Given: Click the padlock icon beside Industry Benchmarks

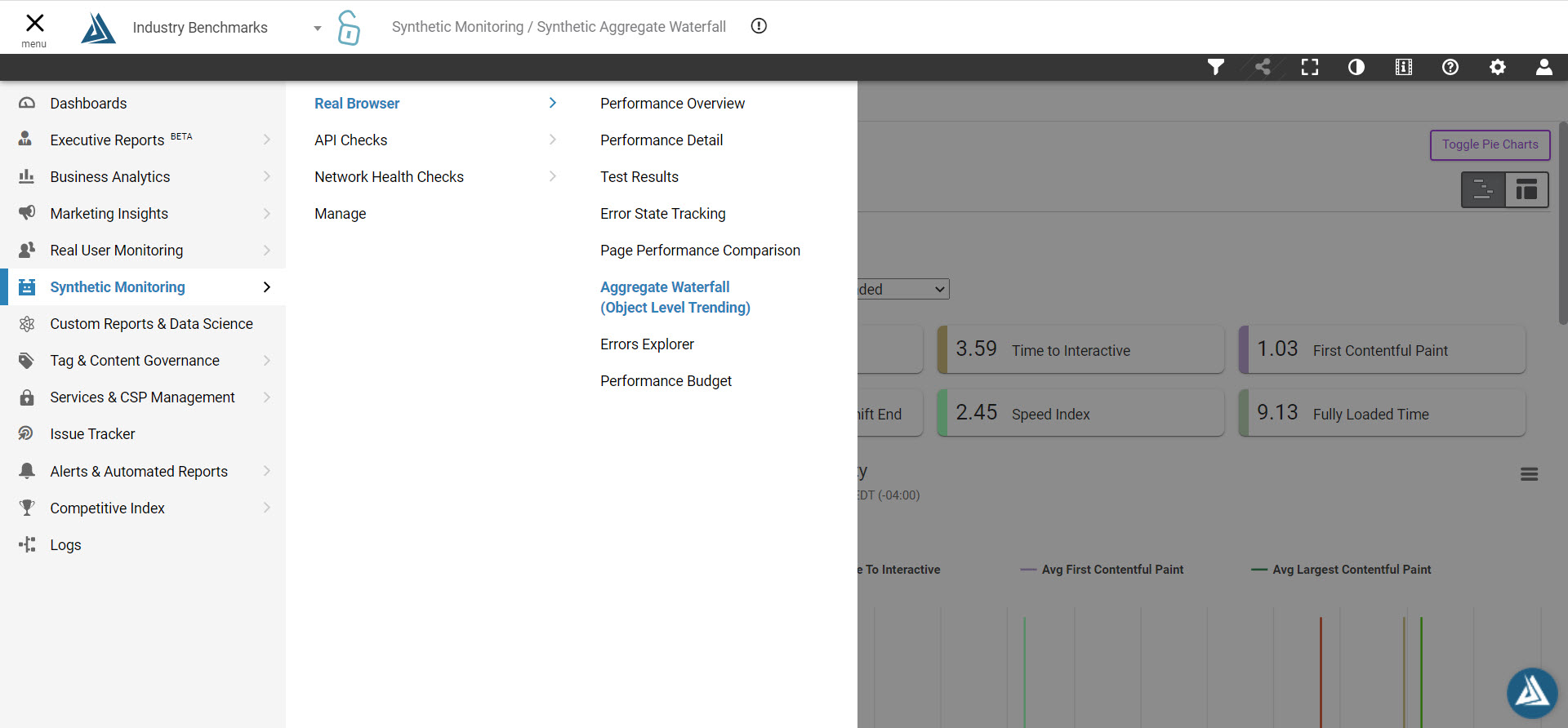Looking at the screenshot, I should click(349, 28).
